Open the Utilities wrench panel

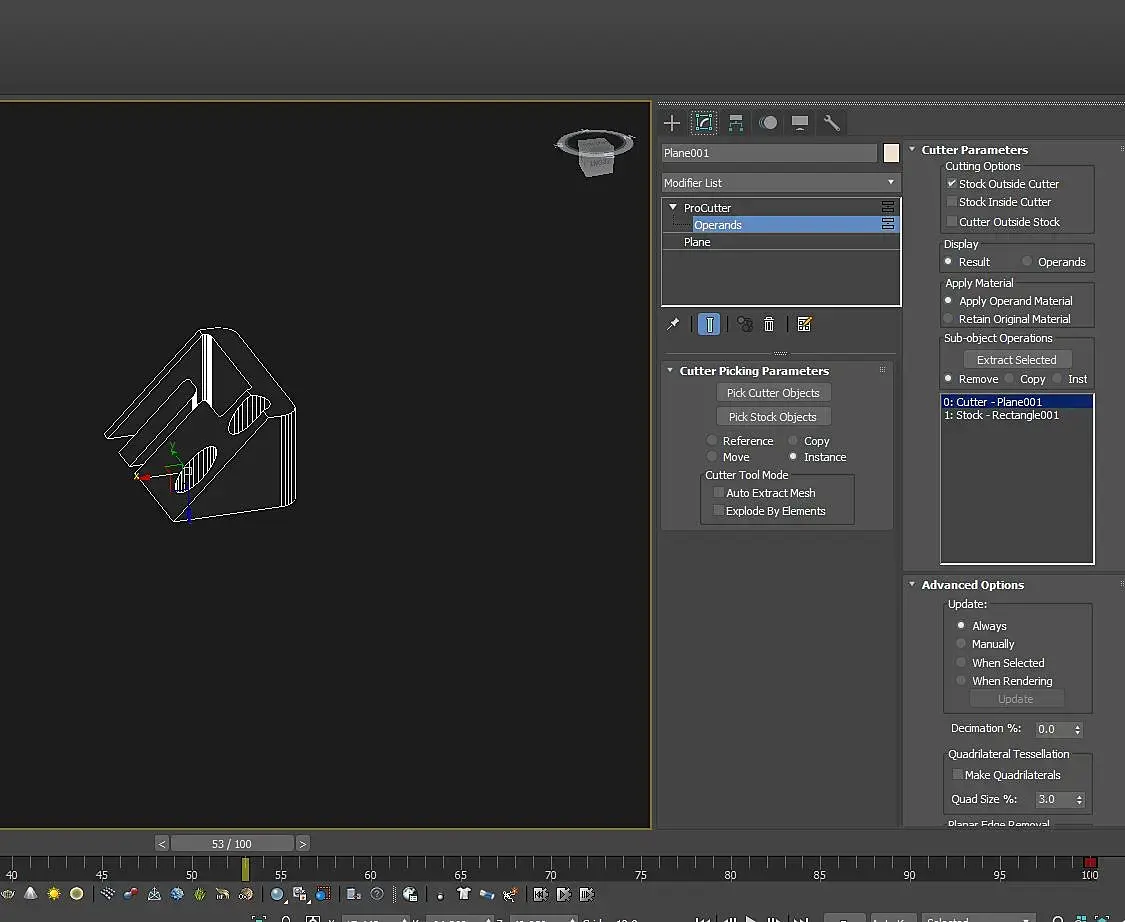pos(831,123)
